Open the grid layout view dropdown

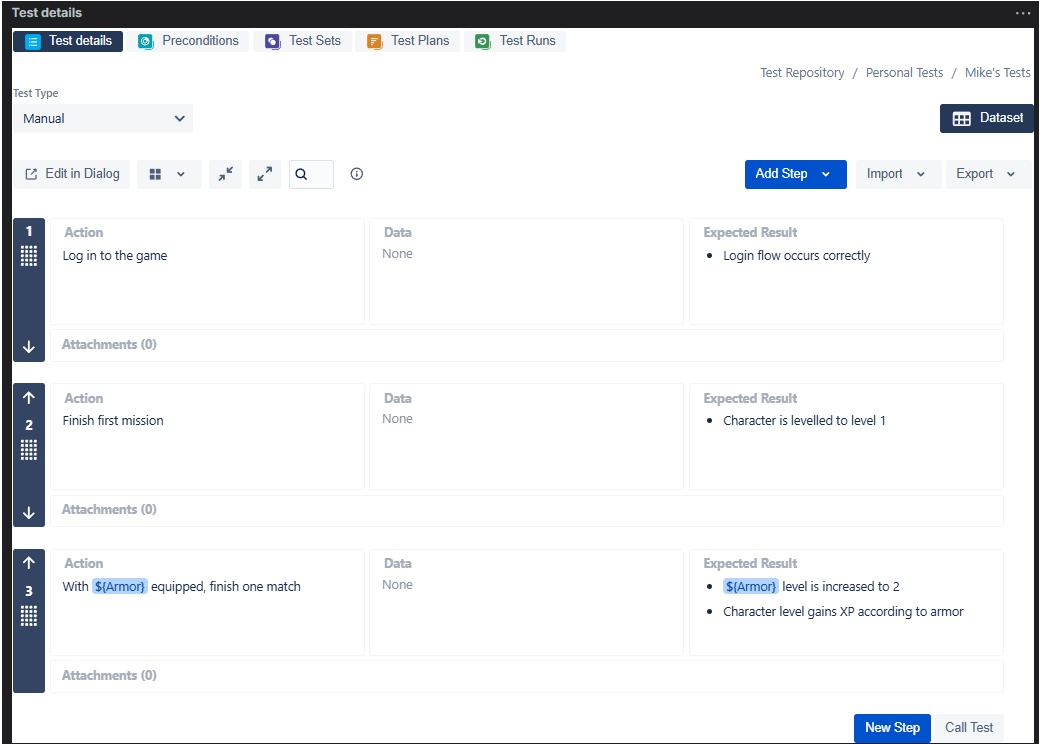coord(168,174)
